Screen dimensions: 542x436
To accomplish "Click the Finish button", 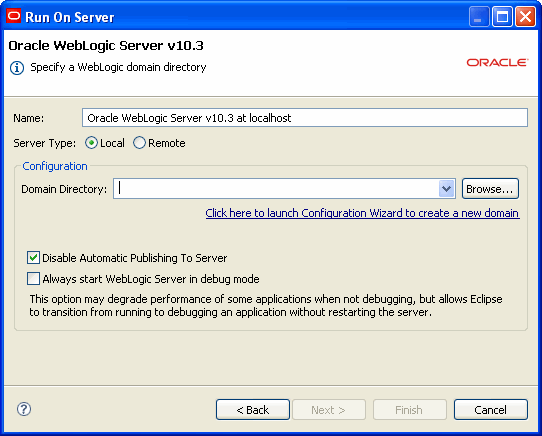I will point(410,410).
